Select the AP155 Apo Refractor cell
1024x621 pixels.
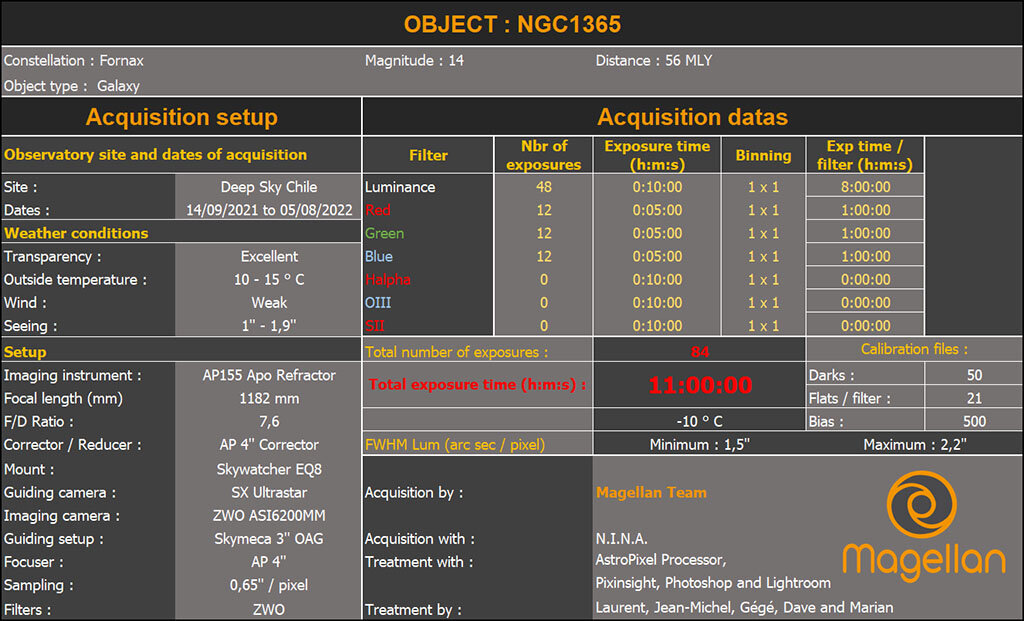pyautogui.click(x=268, y=375)
